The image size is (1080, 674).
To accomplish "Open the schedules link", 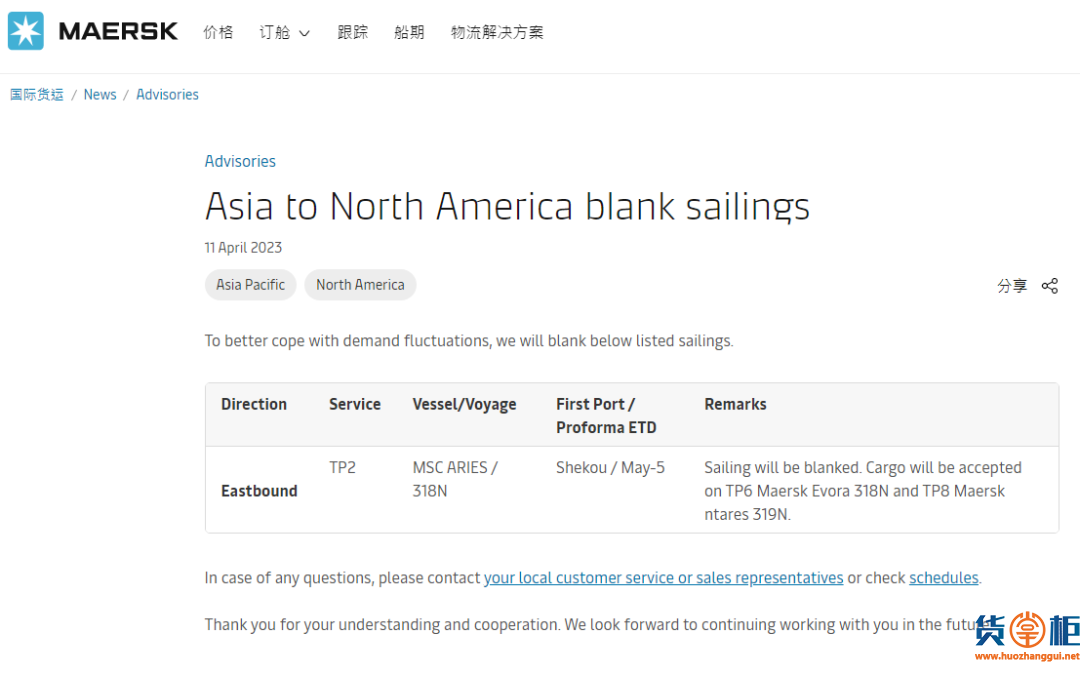I will [x=943, y=578].
